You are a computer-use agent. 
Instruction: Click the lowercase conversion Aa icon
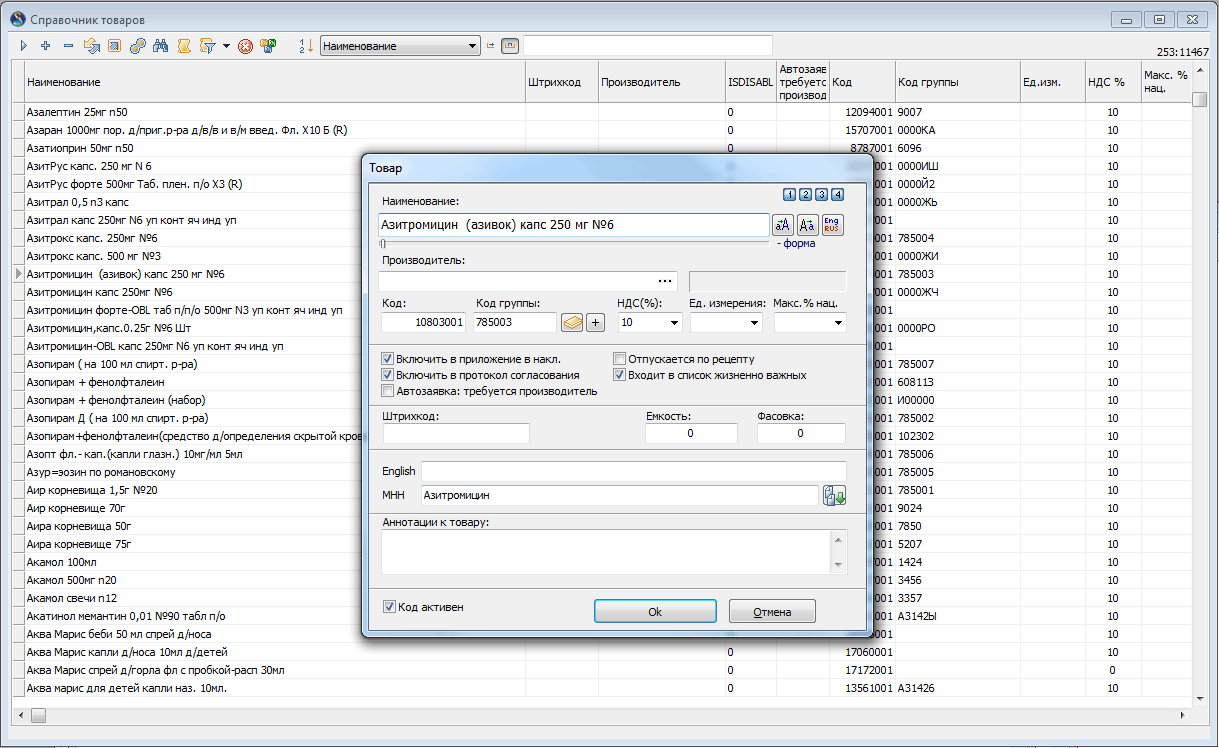pos(808,224)
